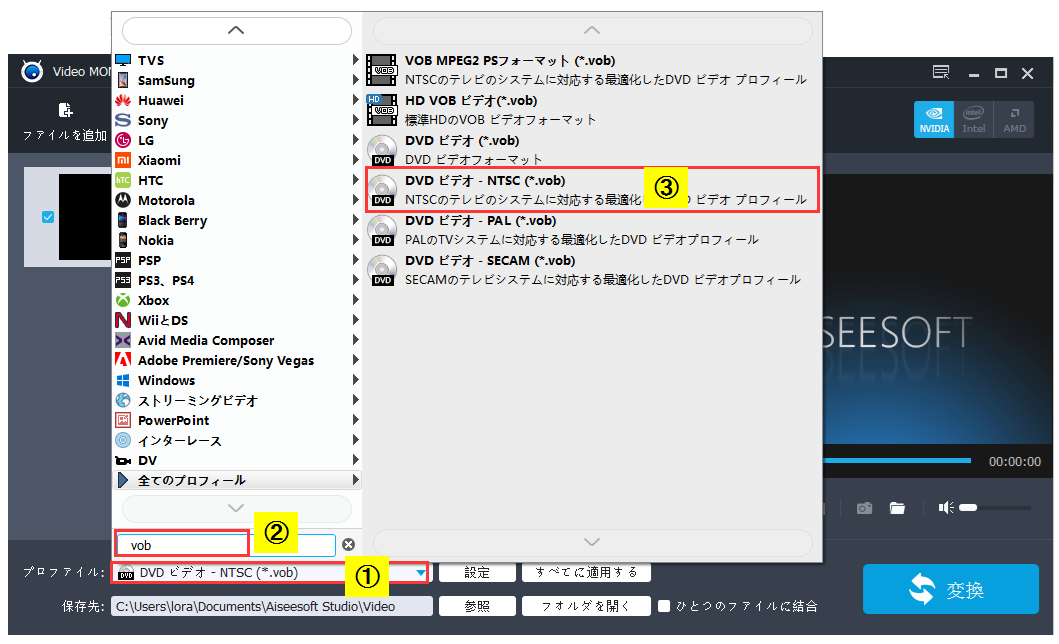
Task: Click the VOB MPEG2 PS film icon
Action: click(x=382, y=70)
